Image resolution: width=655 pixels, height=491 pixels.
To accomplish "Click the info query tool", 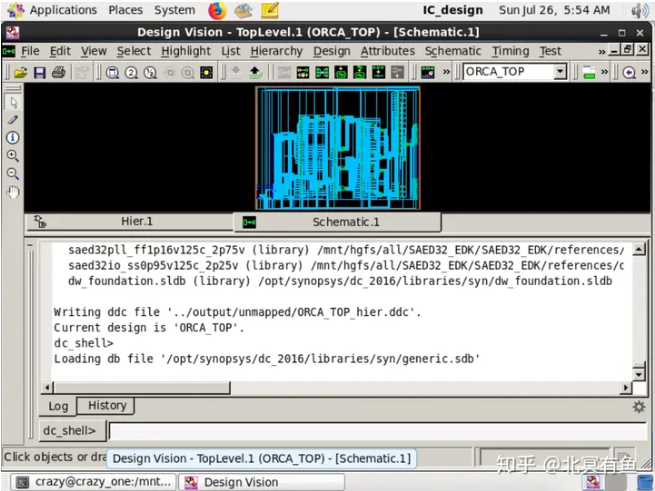I will (x=13, y=137).
